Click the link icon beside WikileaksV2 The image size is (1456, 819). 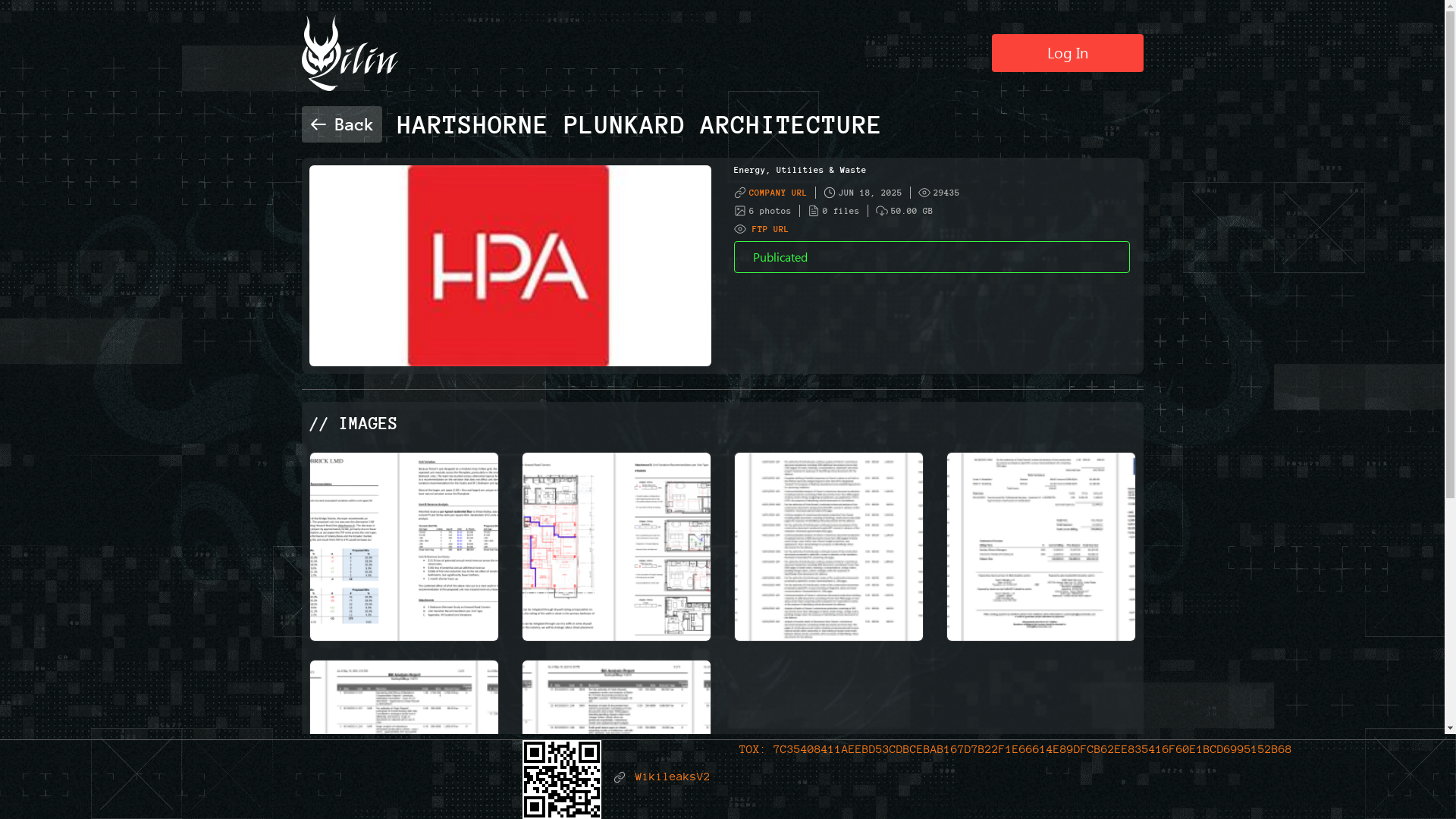coord(620,777)
